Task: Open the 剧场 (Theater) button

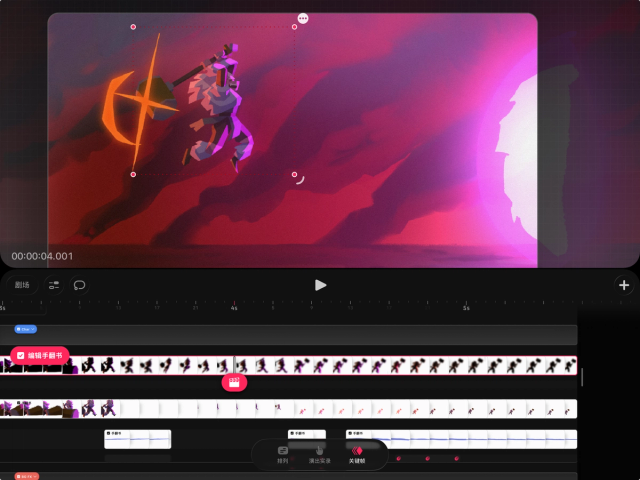Action: (x=22, y=285)
